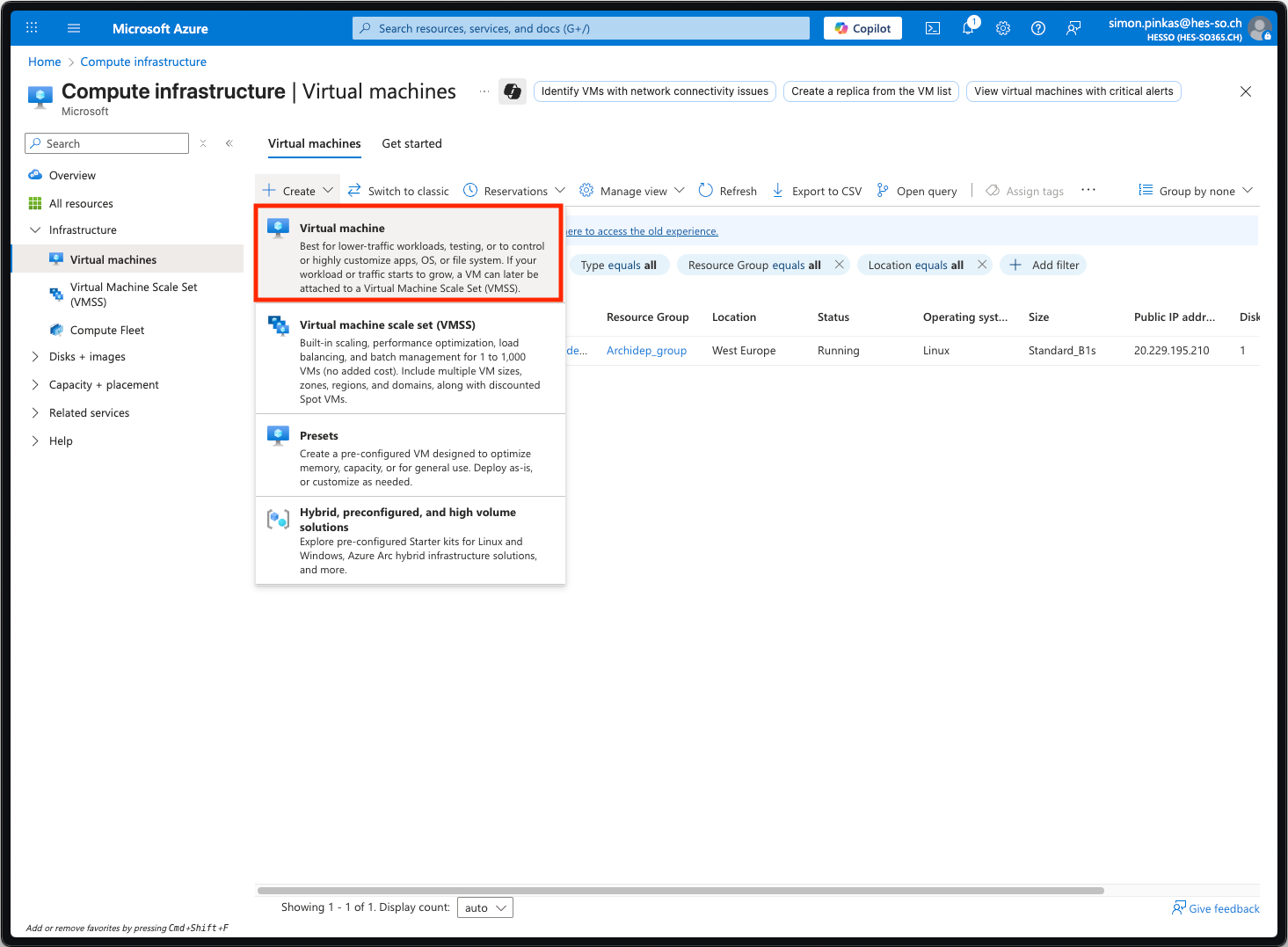This screenshot has height=947, width=1288.
Task: Collapse the left sidebar with double chevron
Action: pyautogui.click(x=229, y=143)
